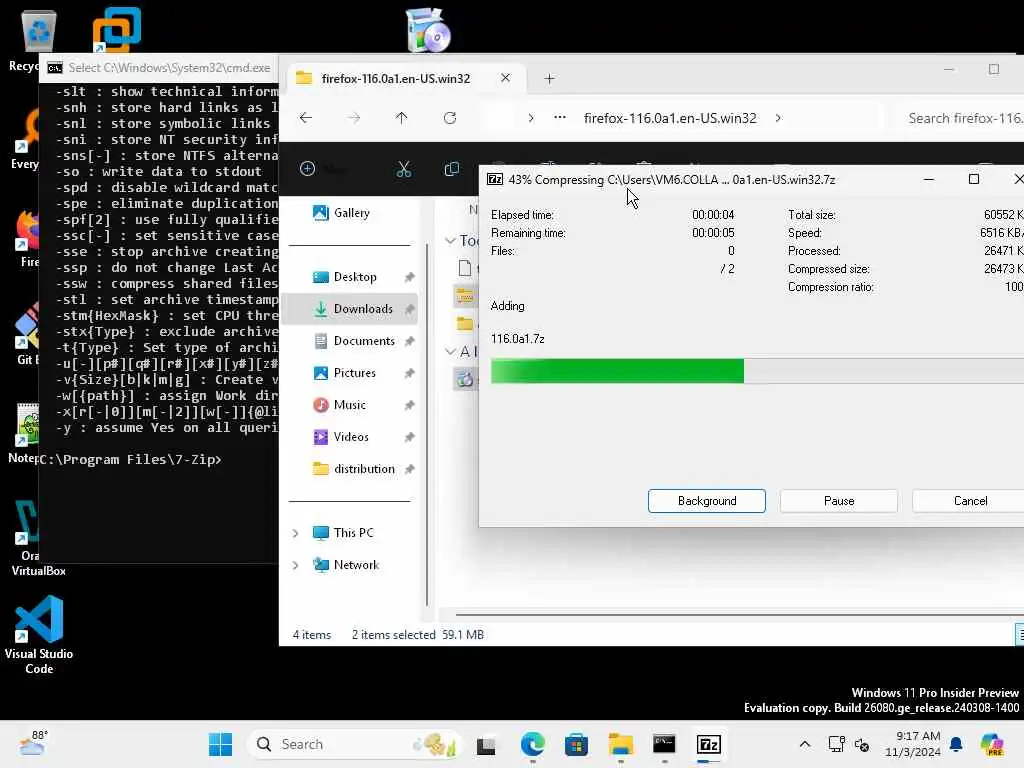This screenshot has height=768, width=1024.
Task: Unpin Downloads pin icon
Action: (x=409, y=309)
